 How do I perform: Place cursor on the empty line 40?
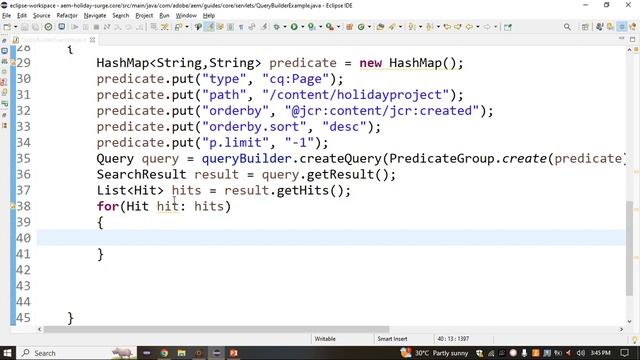(x=331, y=238)
